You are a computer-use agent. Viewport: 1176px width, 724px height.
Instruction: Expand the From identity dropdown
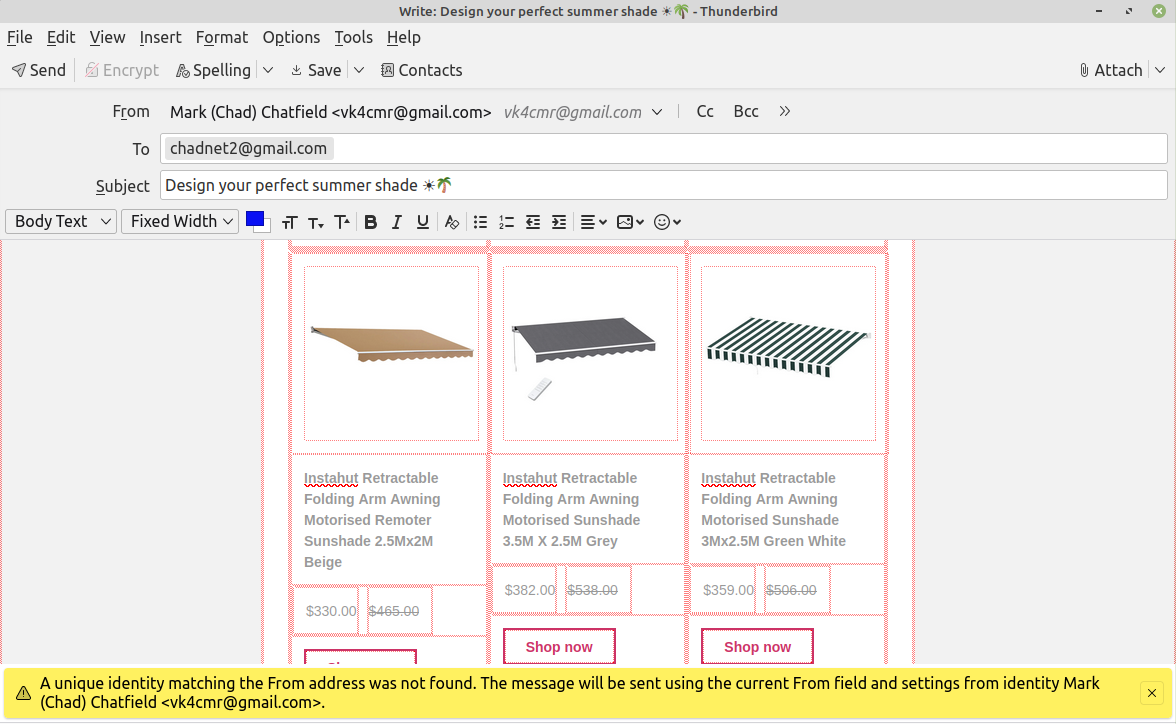(657, 112)
